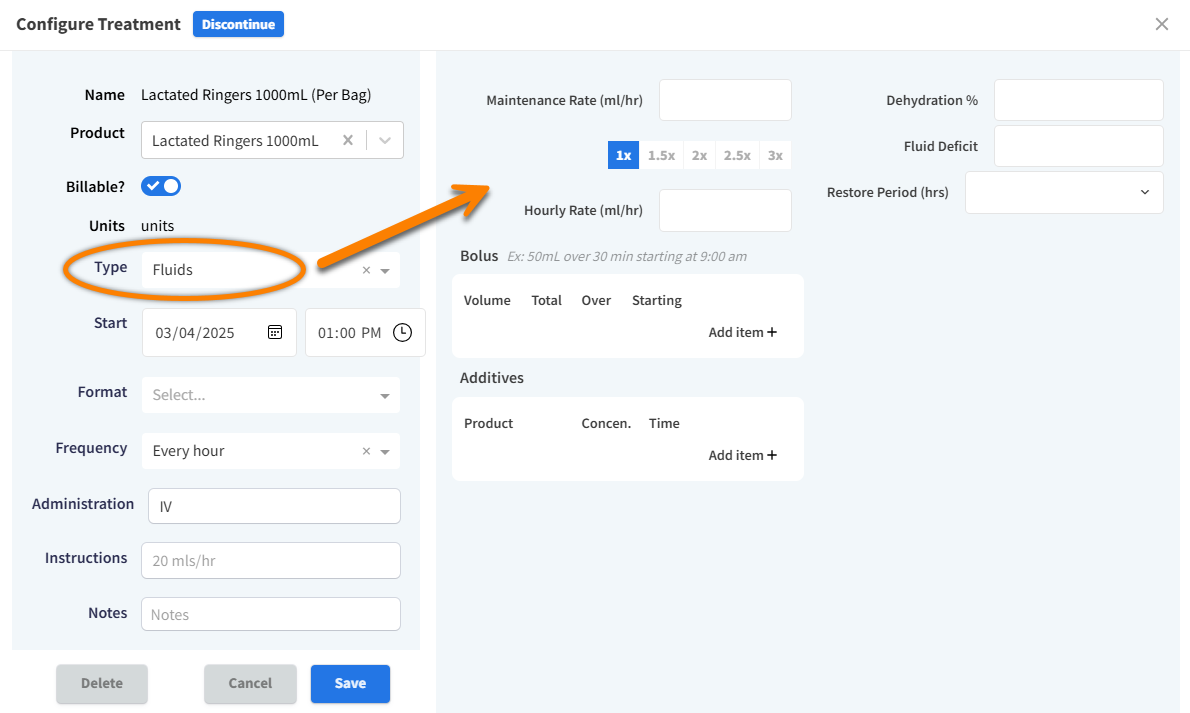Close the Configure Treatment dialog

(1161, 24)
